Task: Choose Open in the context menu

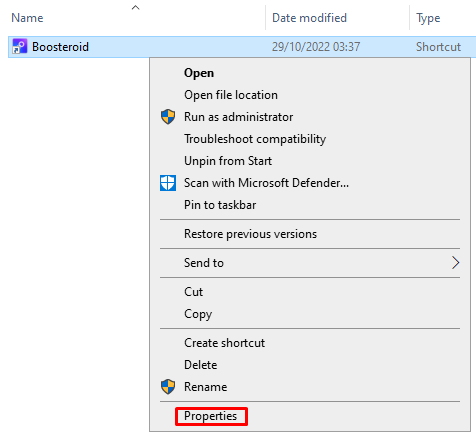Action: (x=199, y=73)
